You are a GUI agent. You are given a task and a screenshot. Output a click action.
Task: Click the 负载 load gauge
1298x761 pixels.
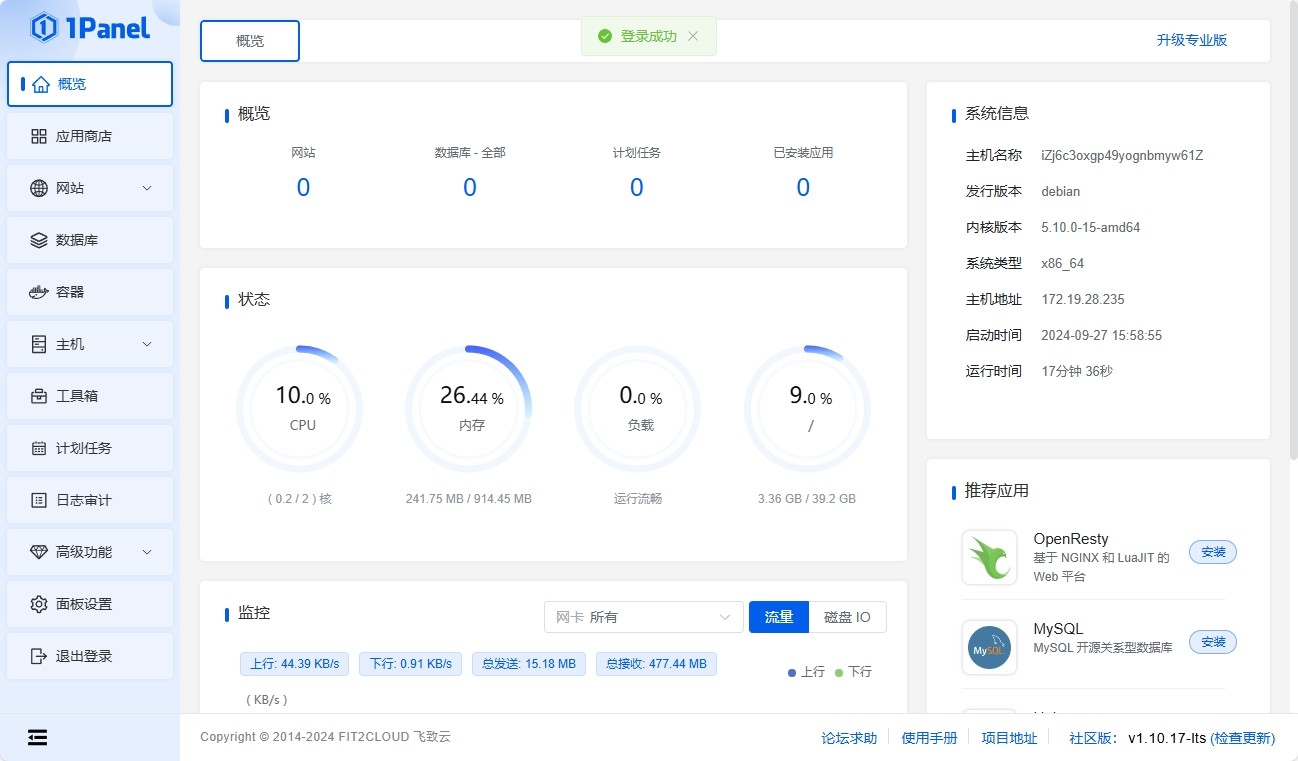pos(638,408)
